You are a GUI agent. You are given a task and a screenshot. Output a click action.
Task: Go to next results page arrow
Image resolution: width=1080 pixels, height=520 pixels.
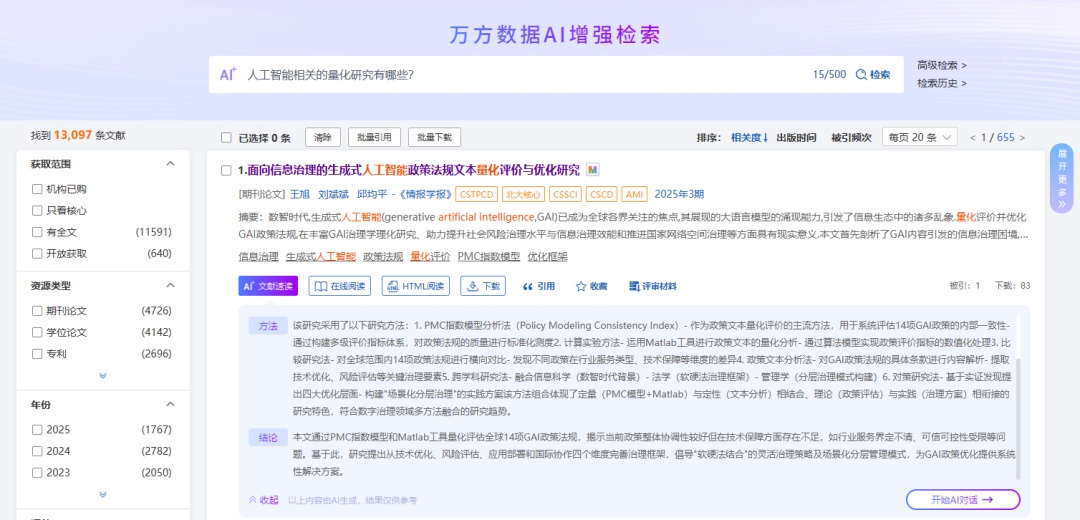pos(1022,138)
